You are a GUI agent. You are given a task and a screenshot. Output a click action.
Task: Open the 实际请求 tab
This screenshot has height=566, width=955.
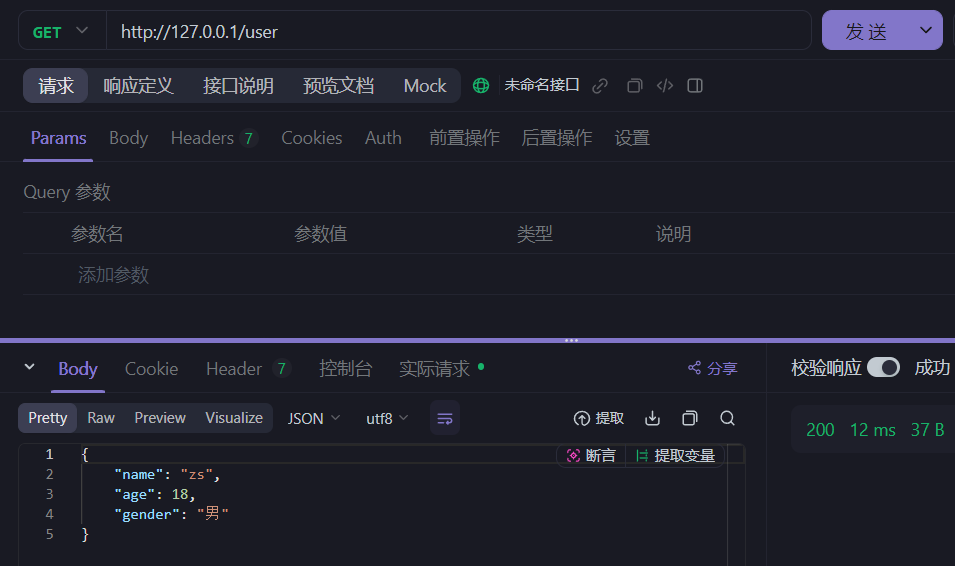coord(441,369)
